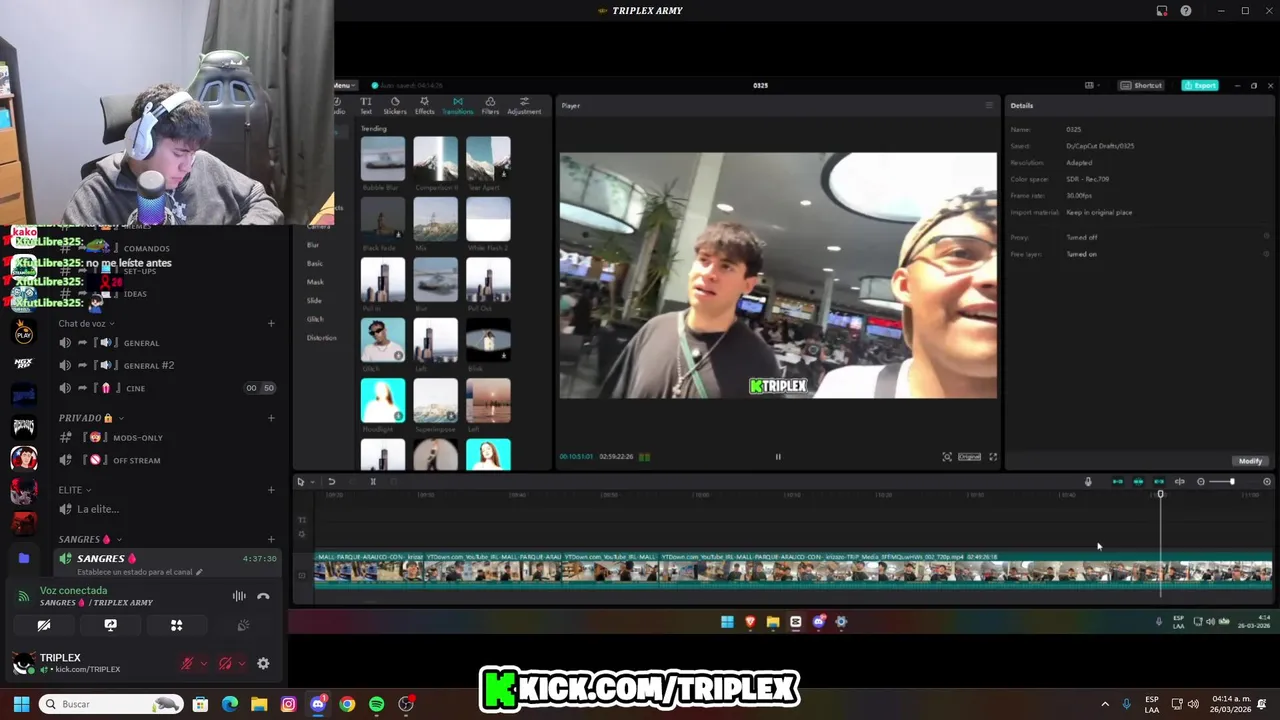Open the Player panel menu icon
1280x720 pixels.
989,105
